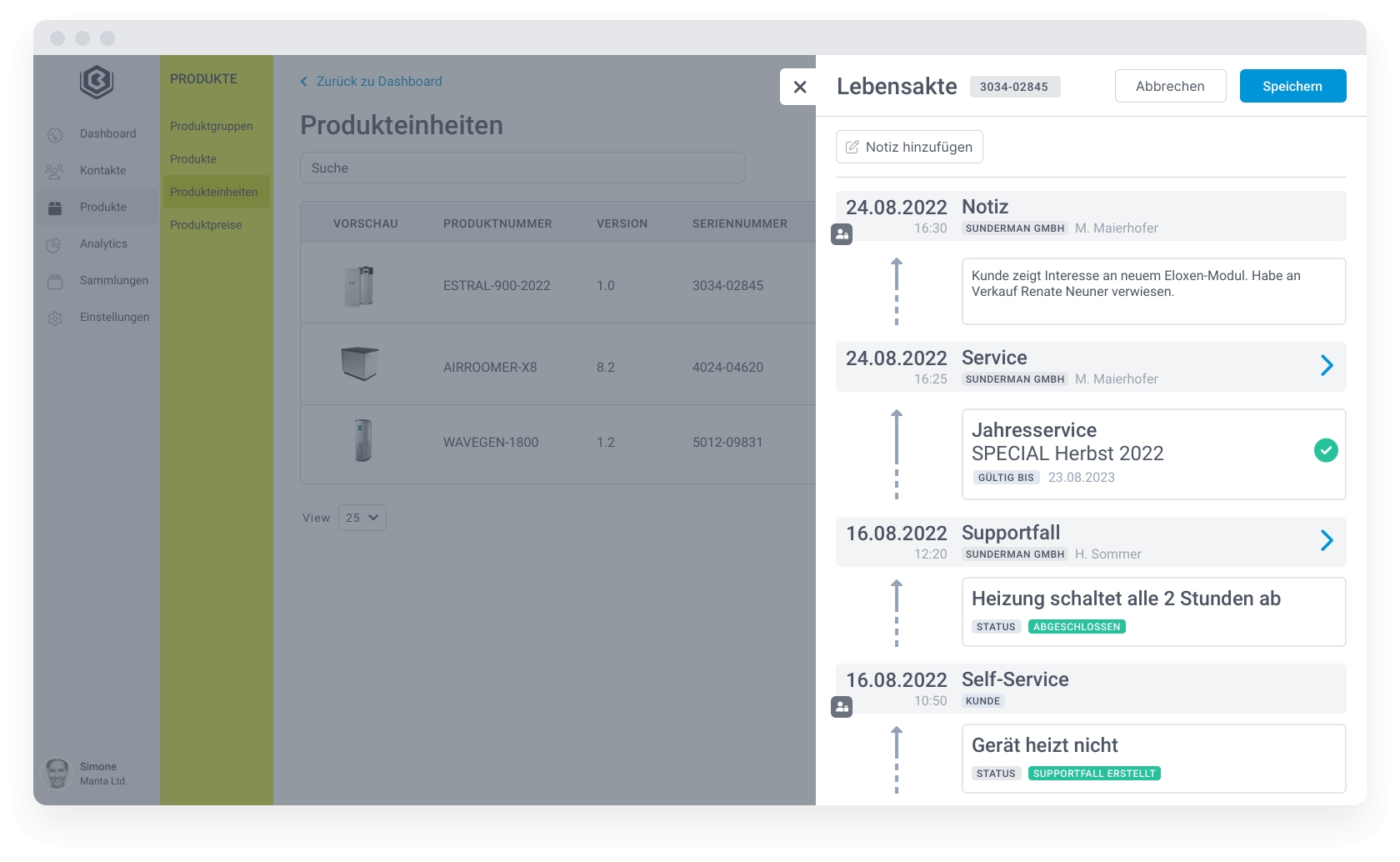1400x862 pixels.
Task: Click the Suche search field
Action: tap(522, 168)
